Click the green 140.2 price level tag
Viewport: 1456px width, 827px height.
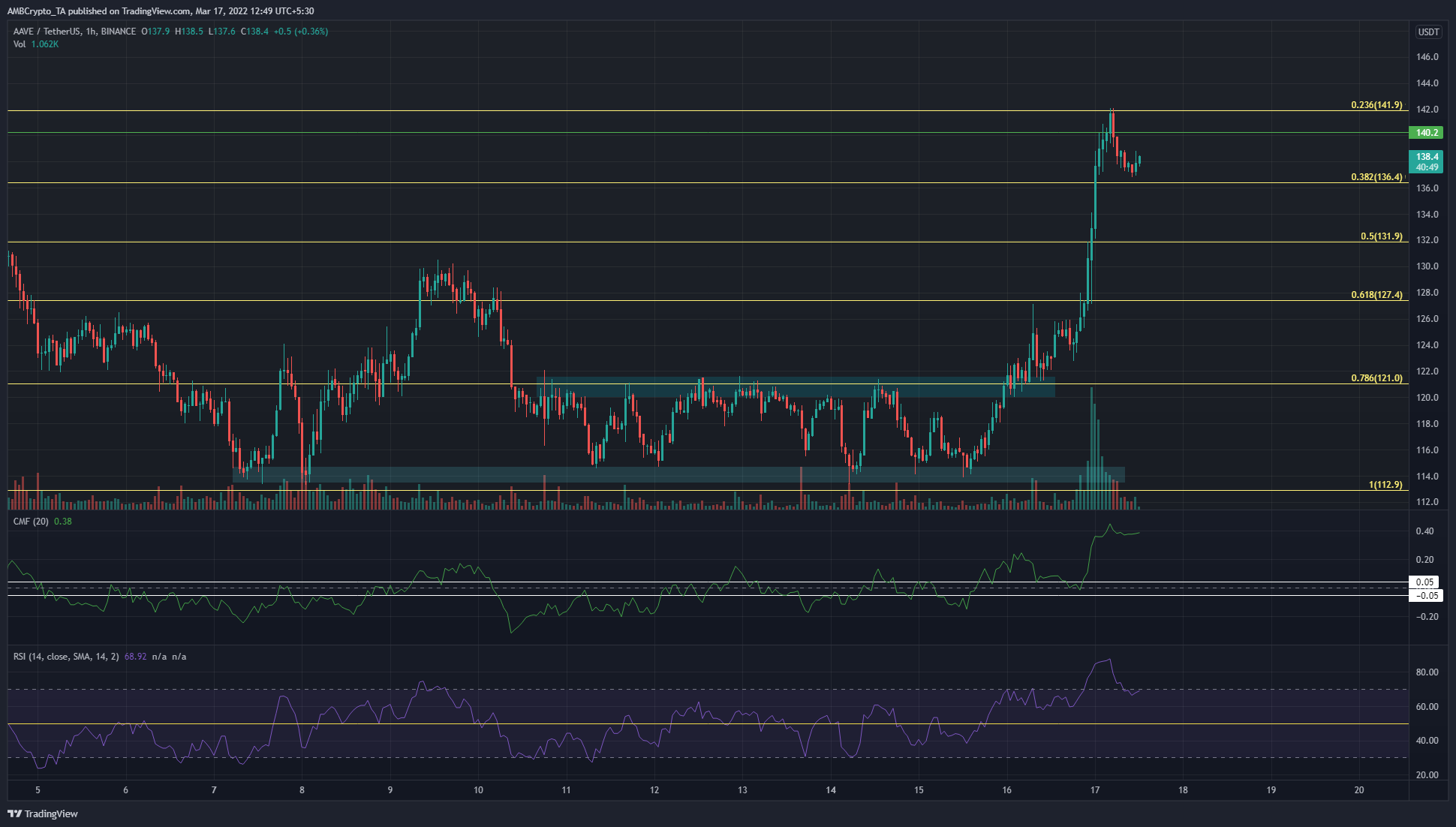[1425, 131]
